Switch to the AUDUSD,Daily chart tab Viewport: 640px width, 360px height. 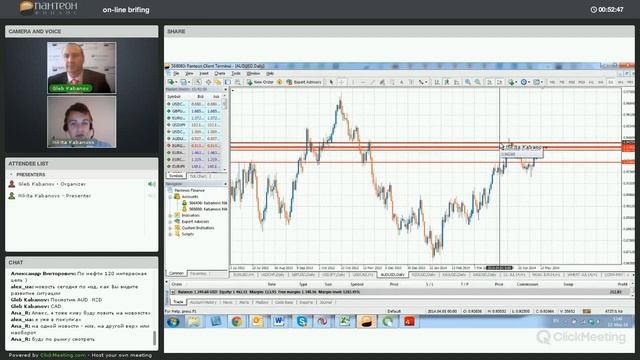tap(392, 275)
